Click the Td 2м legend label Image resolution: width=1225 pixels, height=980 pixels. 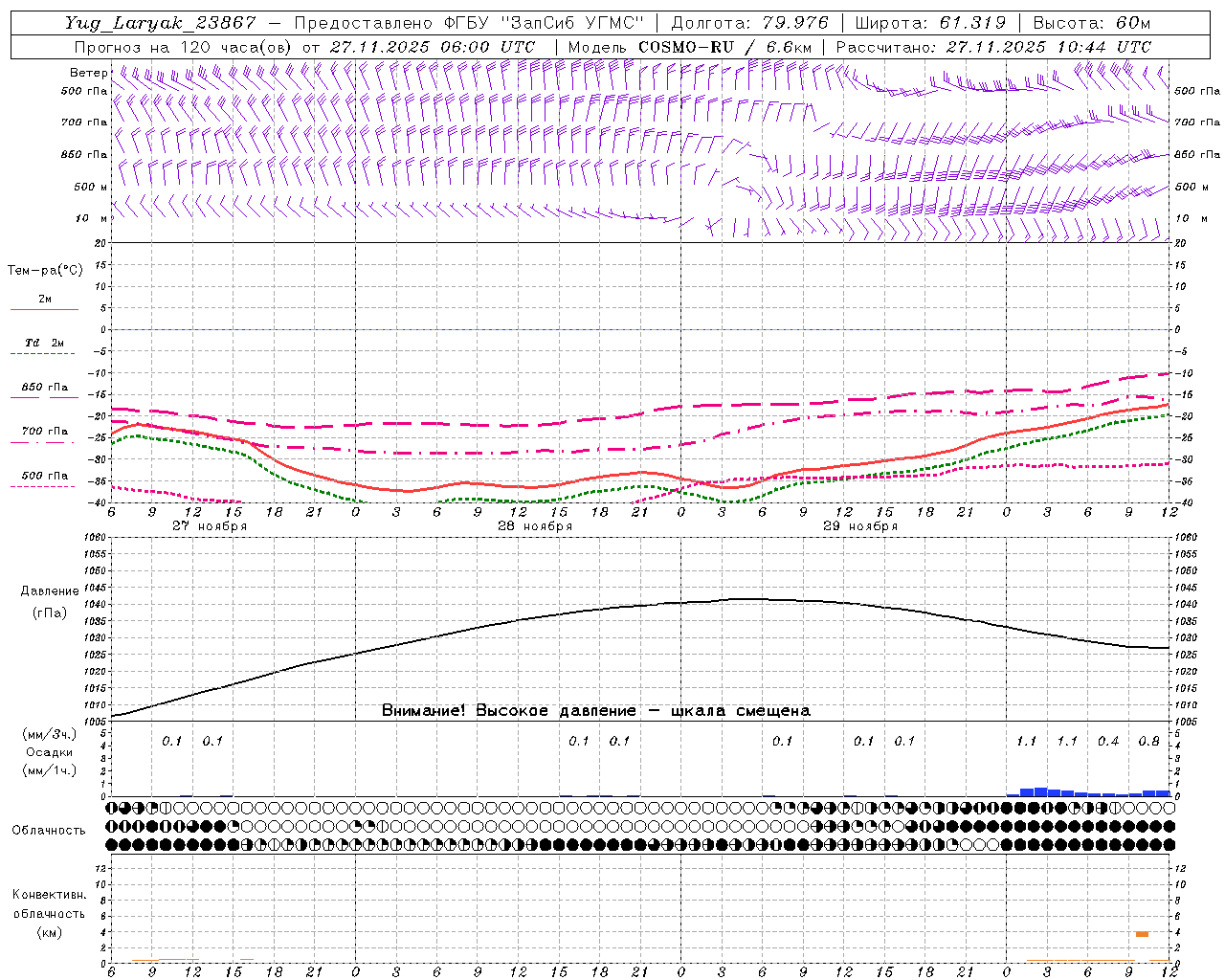(45, 343)
